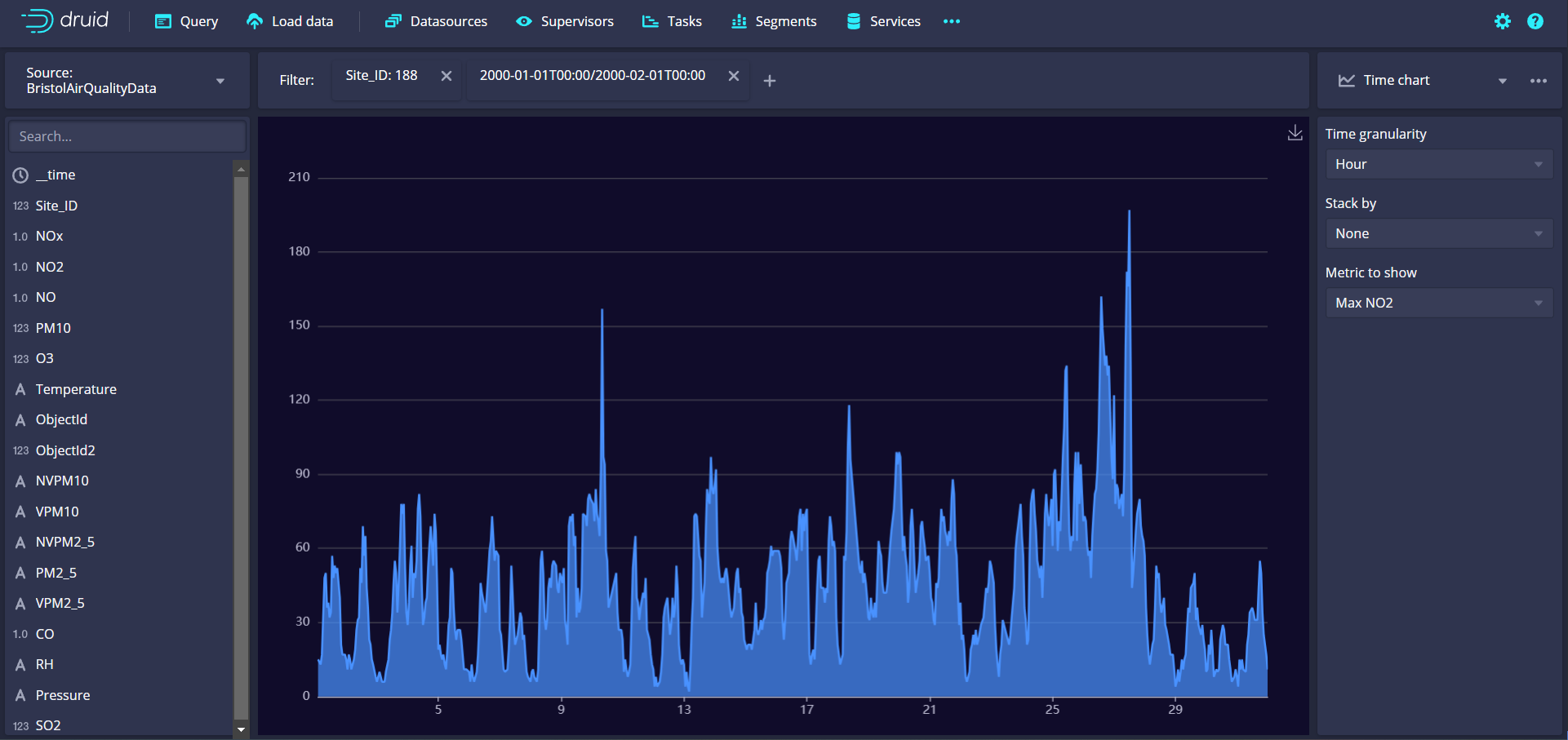Download chart data icon
This screenshot has width=1568, height=740.
[1295, 133]
